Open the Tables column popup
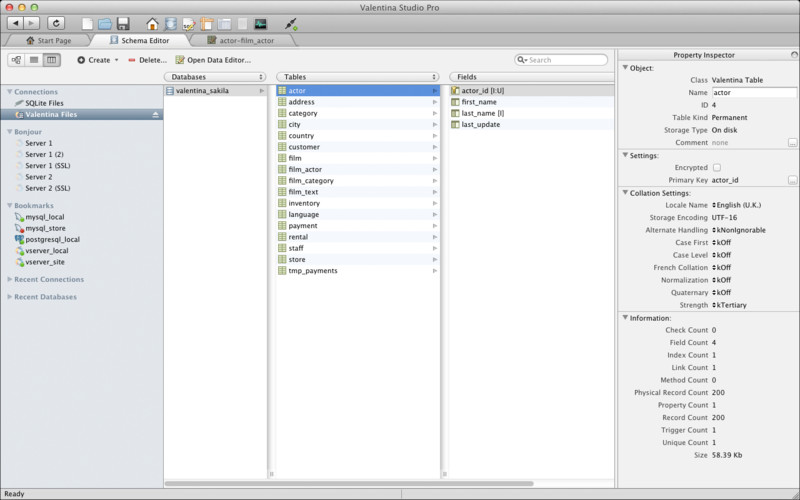 tap(358, 77)
